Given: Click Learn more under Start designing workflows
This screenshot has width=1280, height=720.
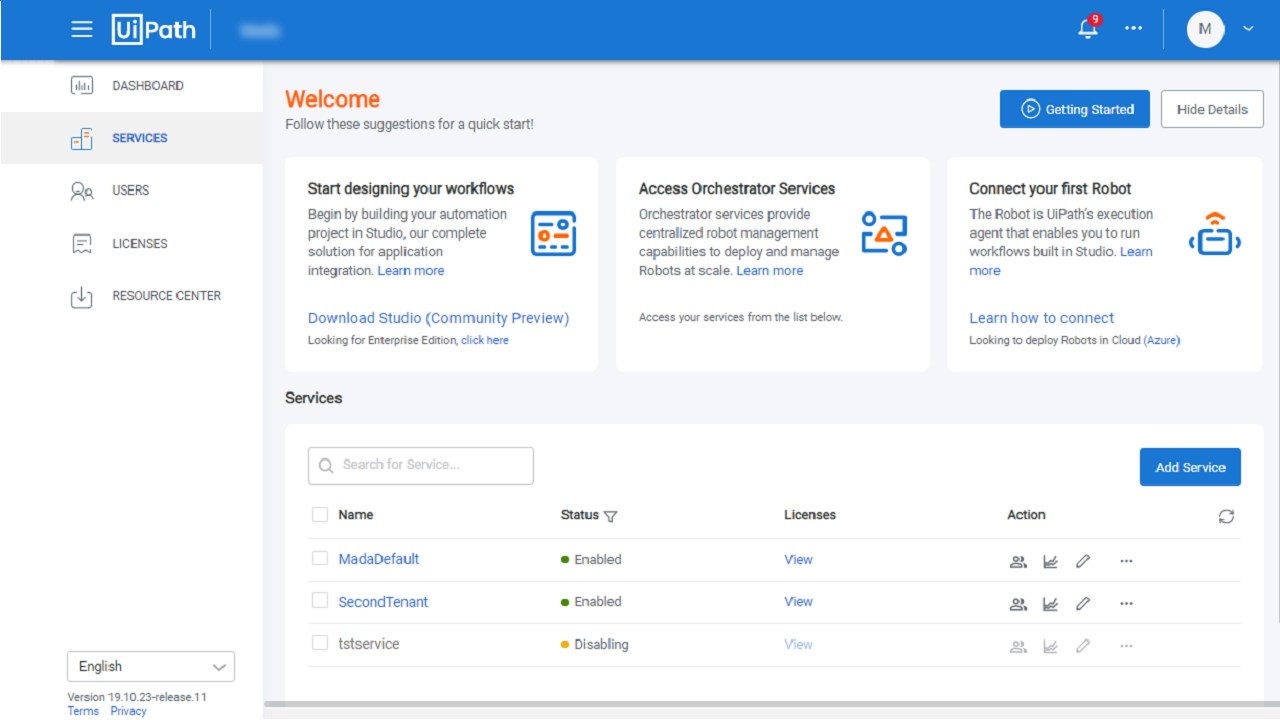Looking at the screenshot, I should click(411, 271).
